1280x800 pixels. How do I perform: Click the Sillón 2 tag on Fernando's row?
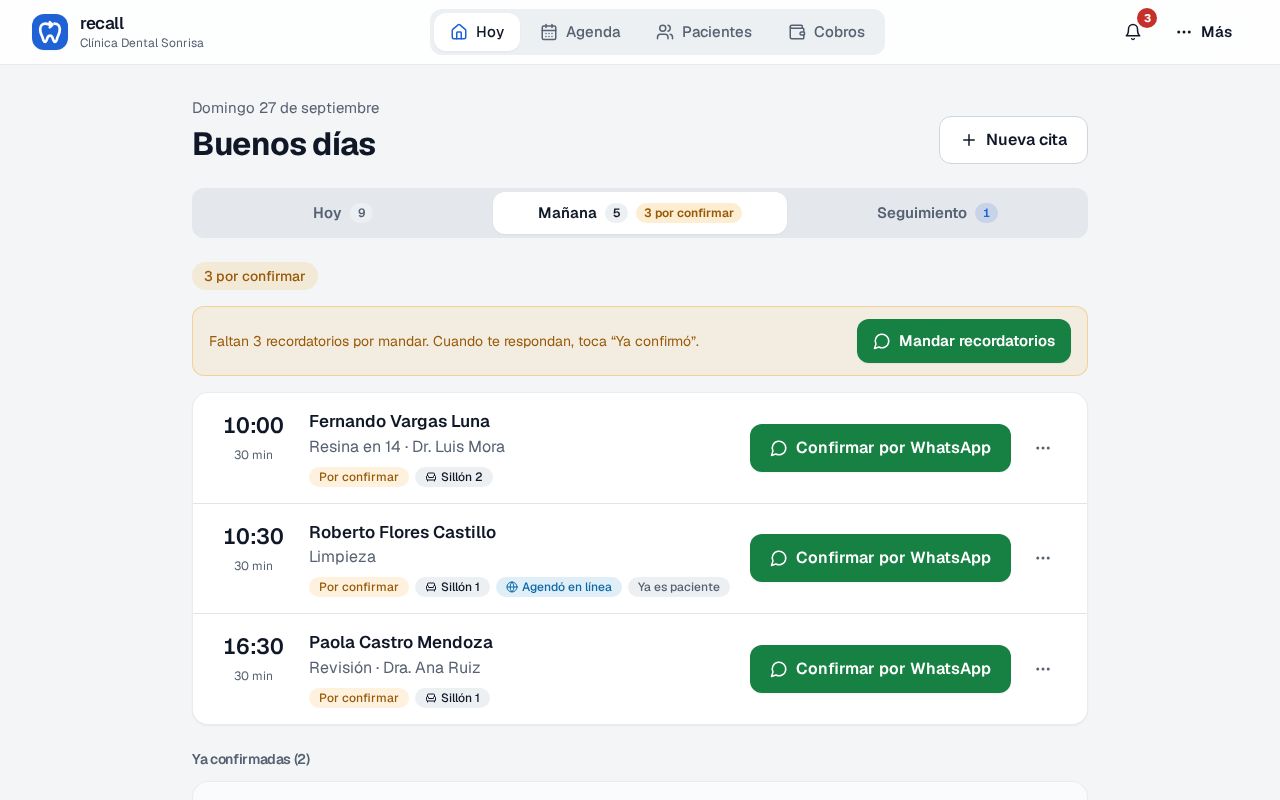[x=454, y=477]
